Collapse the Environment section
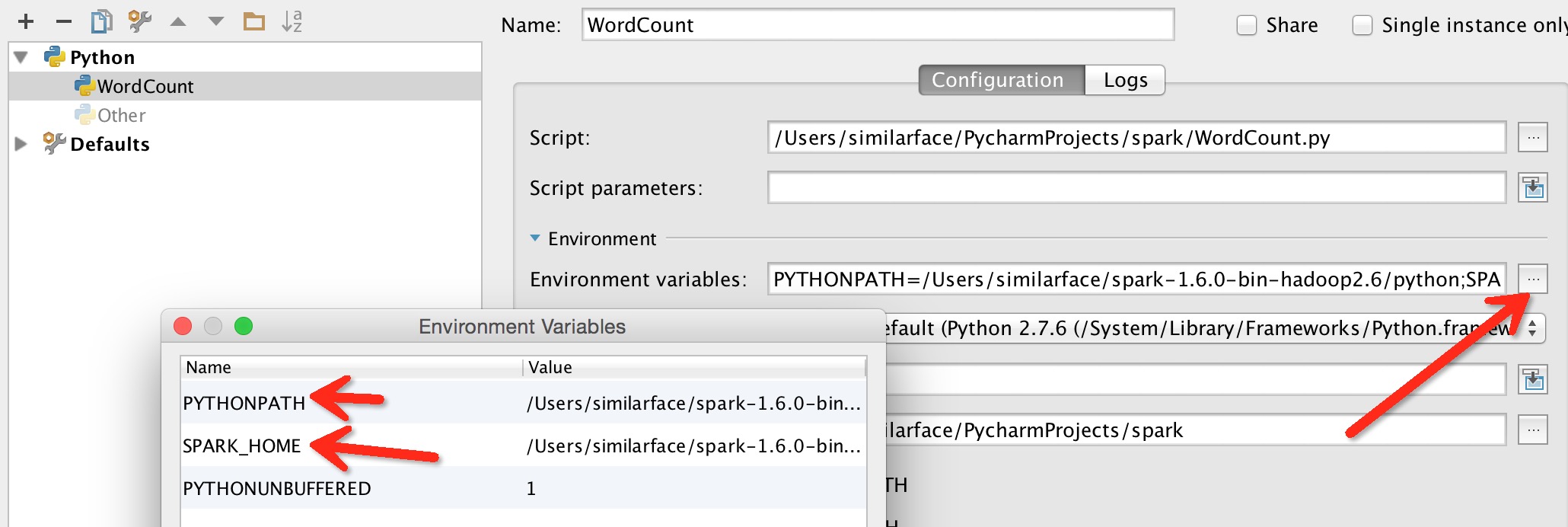 pos(535,238)
